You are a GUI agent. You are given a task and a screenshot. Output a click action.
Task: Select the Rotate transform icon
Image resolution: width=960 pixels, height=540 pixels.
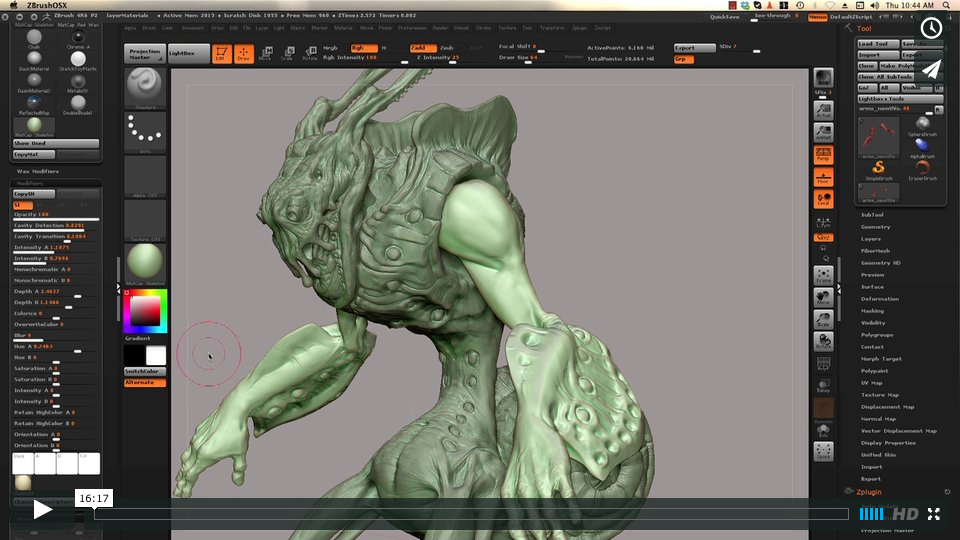(x=310, y=53)
